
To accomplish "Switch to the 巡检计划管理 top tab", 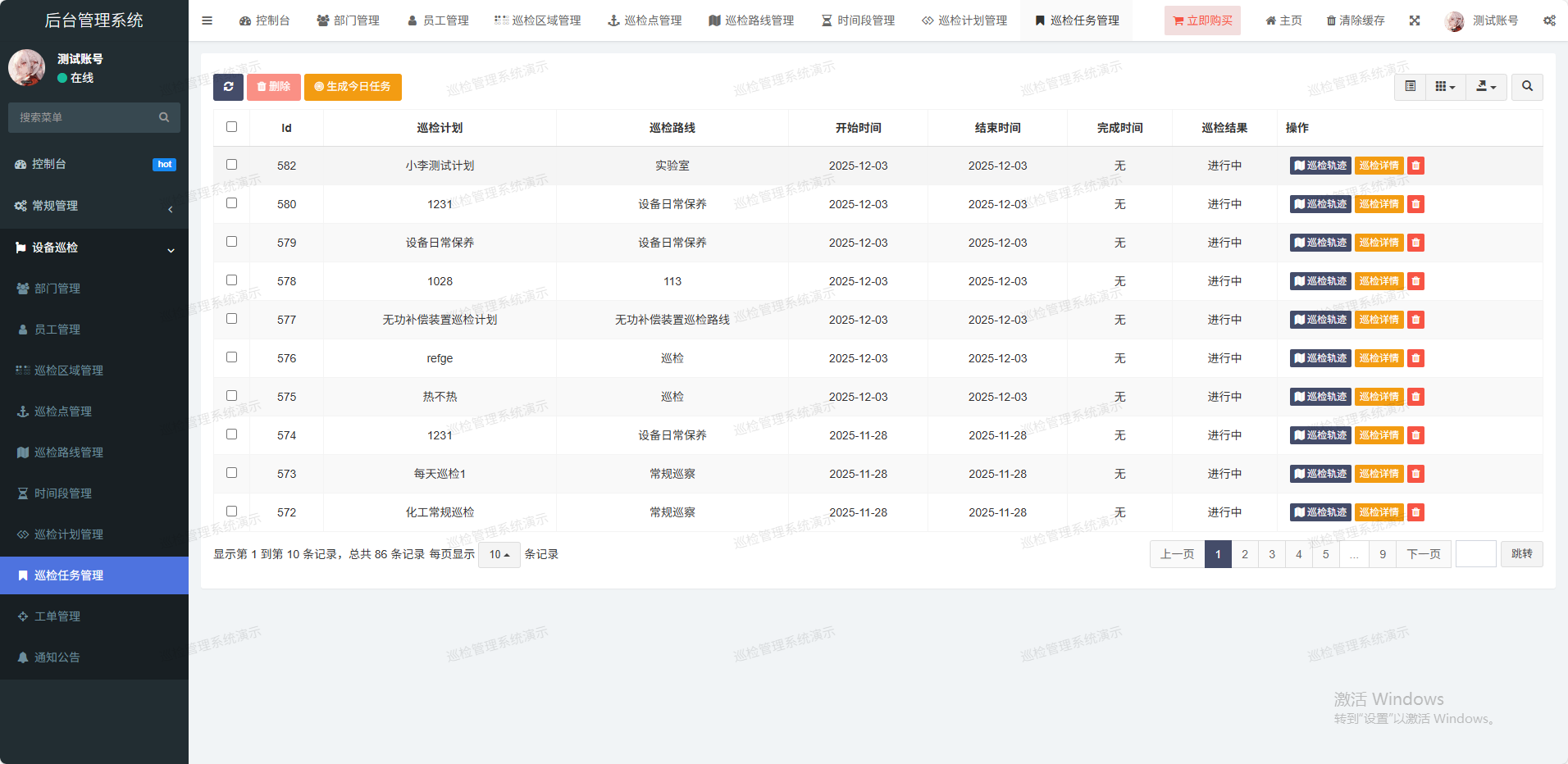I will [x=964, y=20].
